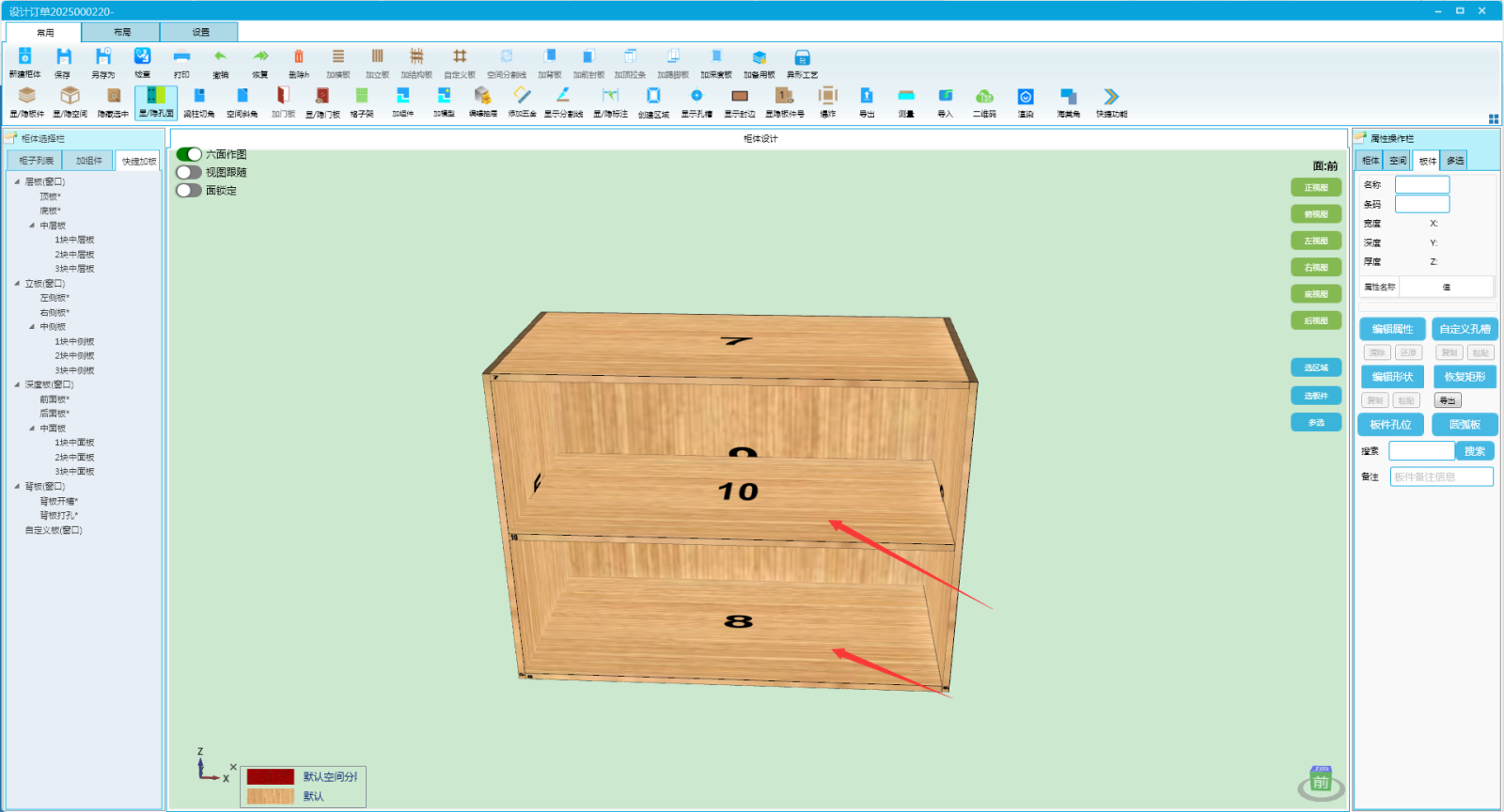Click the 二维码 QR code icon
Screen dimensions: 1504x812
coord(984,96)
